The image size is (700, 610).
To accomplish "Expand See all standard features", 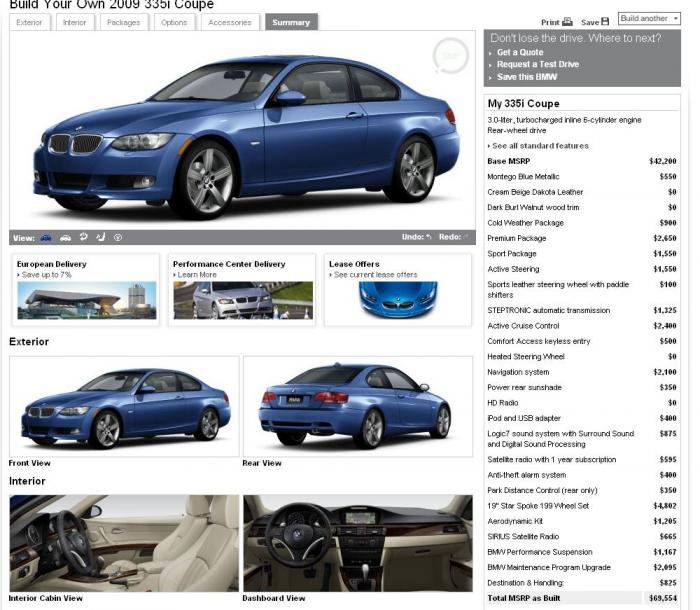I will [539, 146].
